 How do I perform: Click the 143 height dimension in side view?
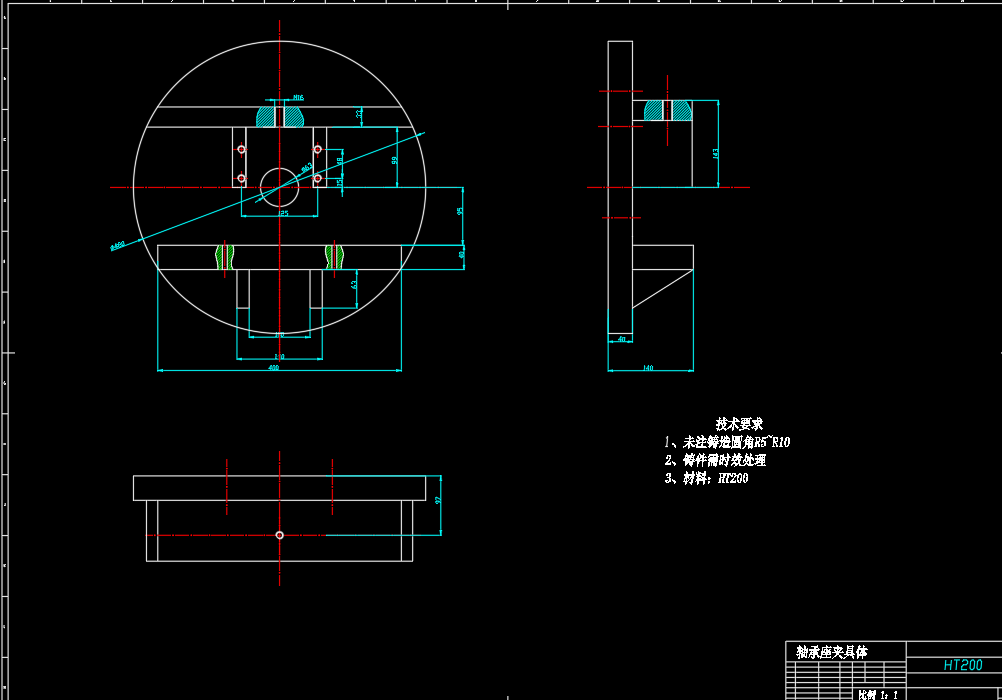715,153
